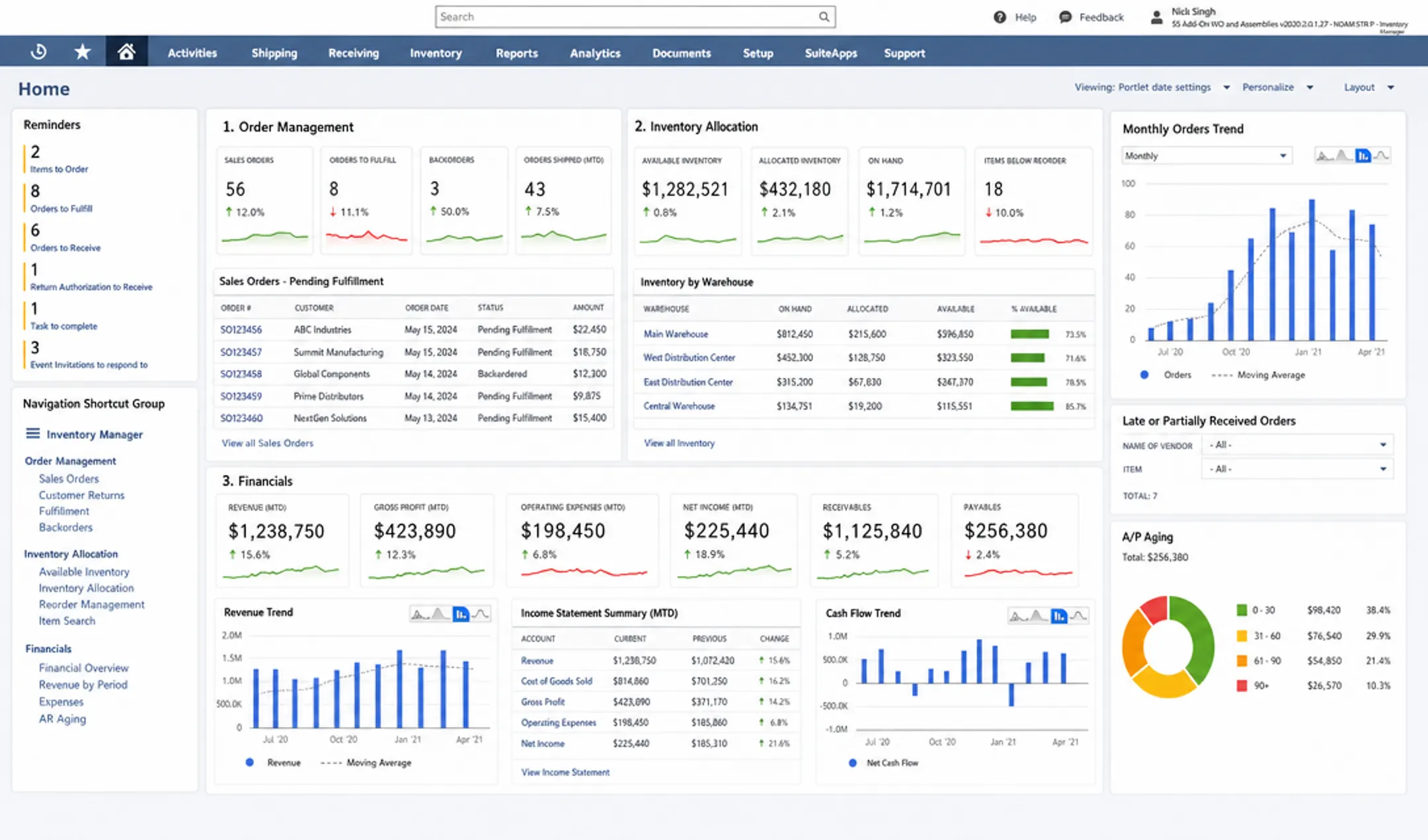
Task: Open sales order SO123456
Action: [x=241, y=329]
